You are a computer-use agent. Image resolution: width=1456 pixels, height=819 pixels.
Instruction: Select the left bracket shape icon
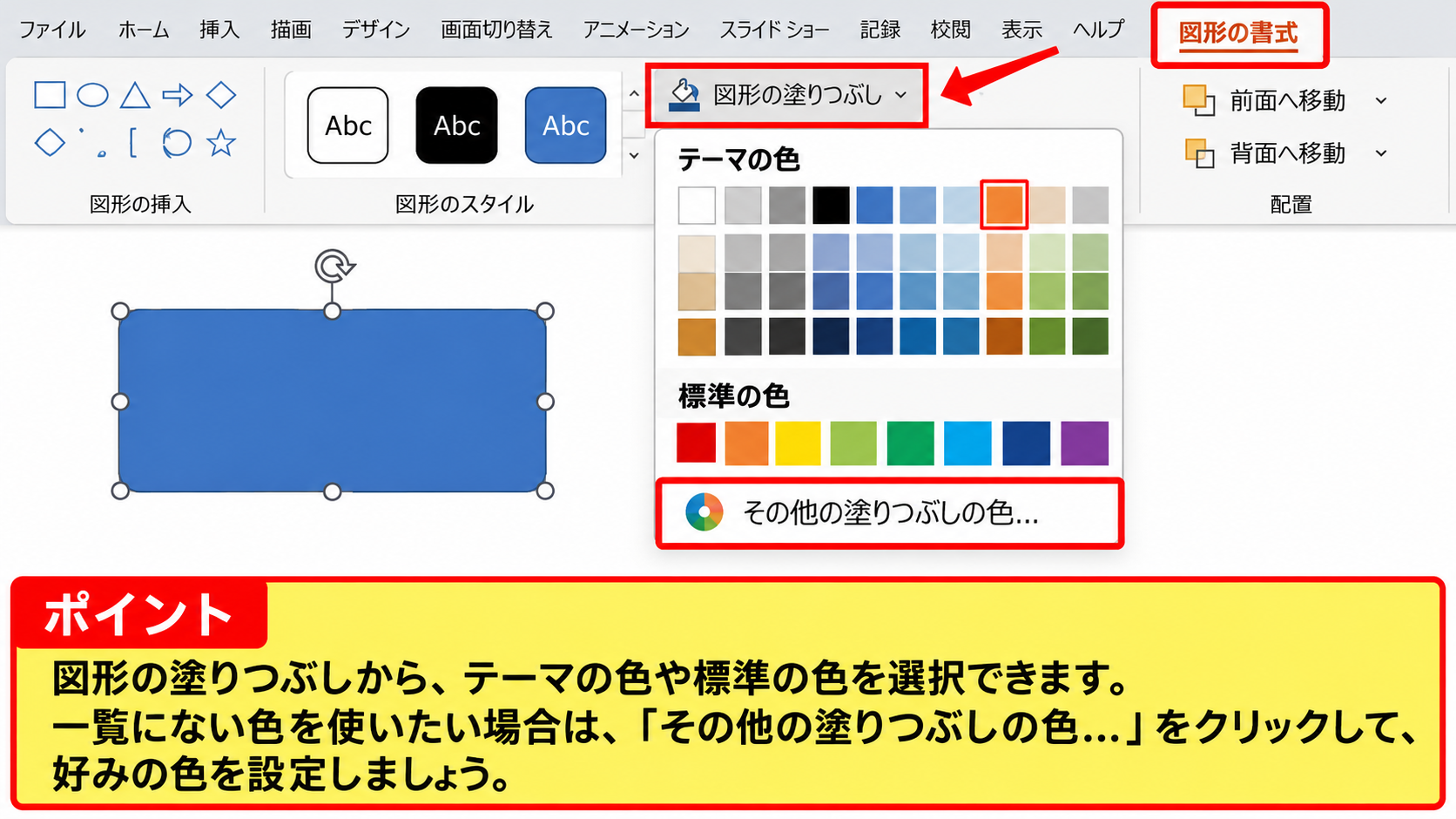coord(133,142)
